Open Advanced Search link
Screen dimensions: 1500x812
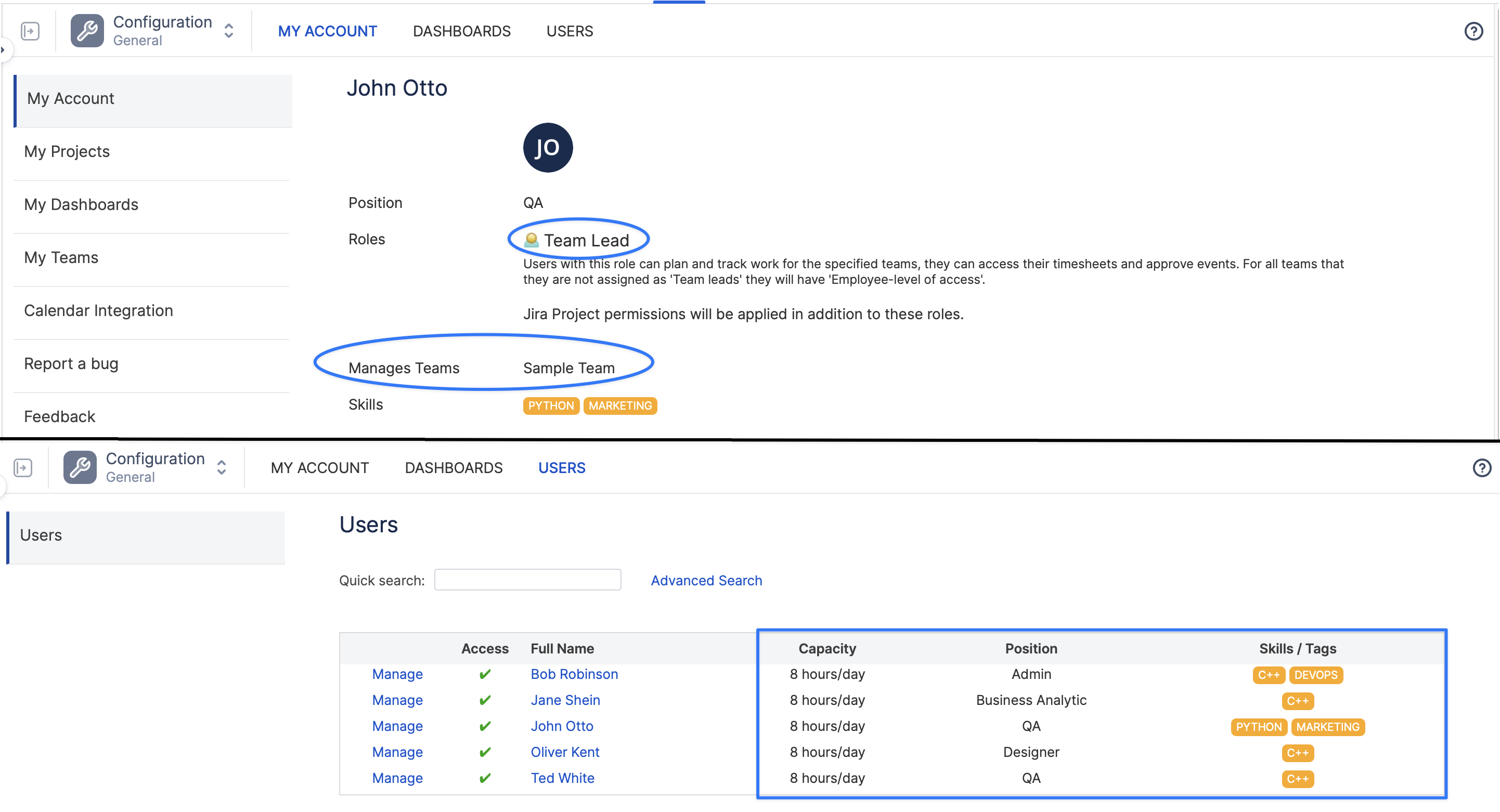pos(706,580)
